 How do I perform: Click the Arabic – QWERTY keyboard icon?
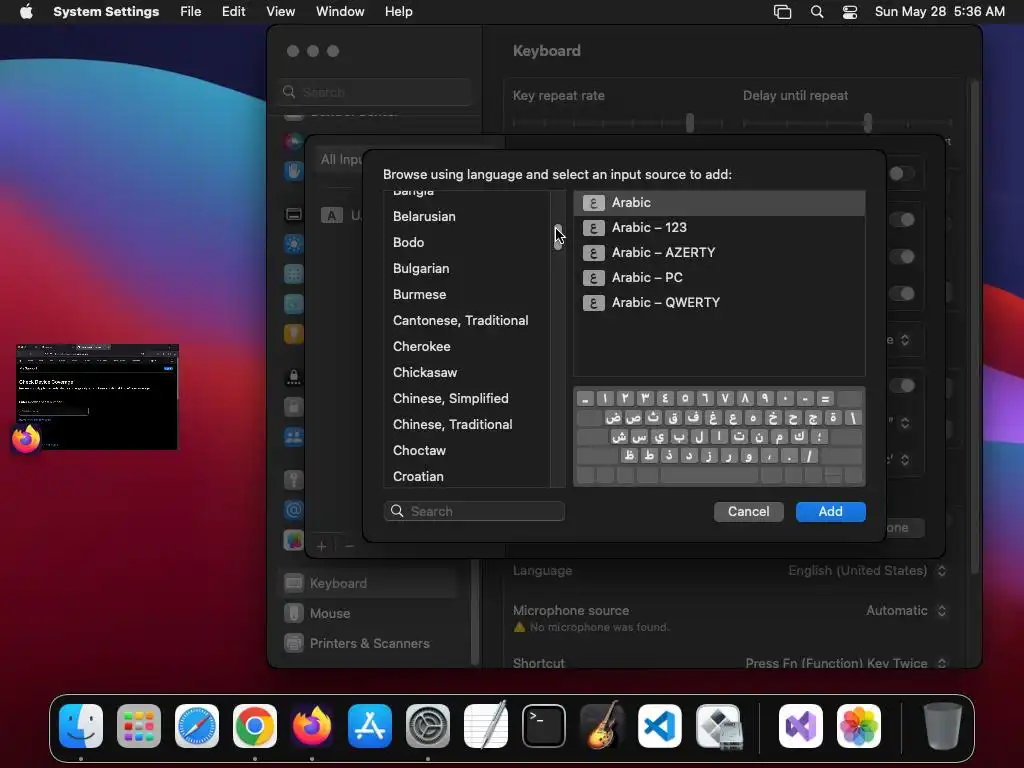point(593,302)
